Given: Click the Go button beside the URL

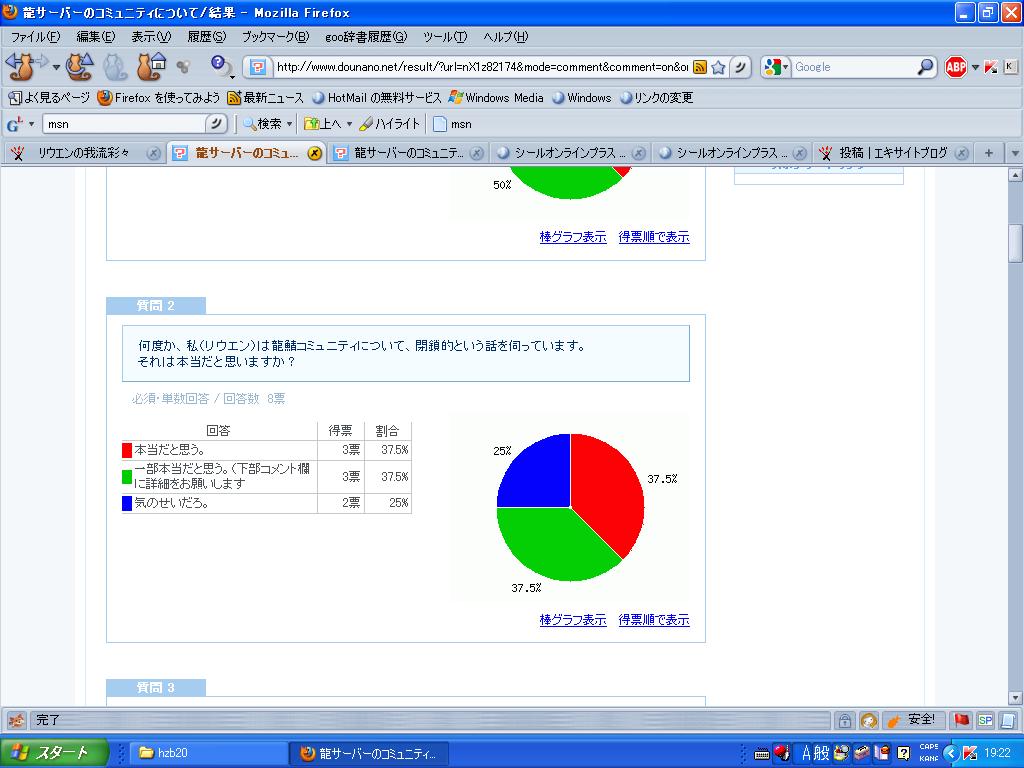Looking at the screenshot, I should 740,67.
